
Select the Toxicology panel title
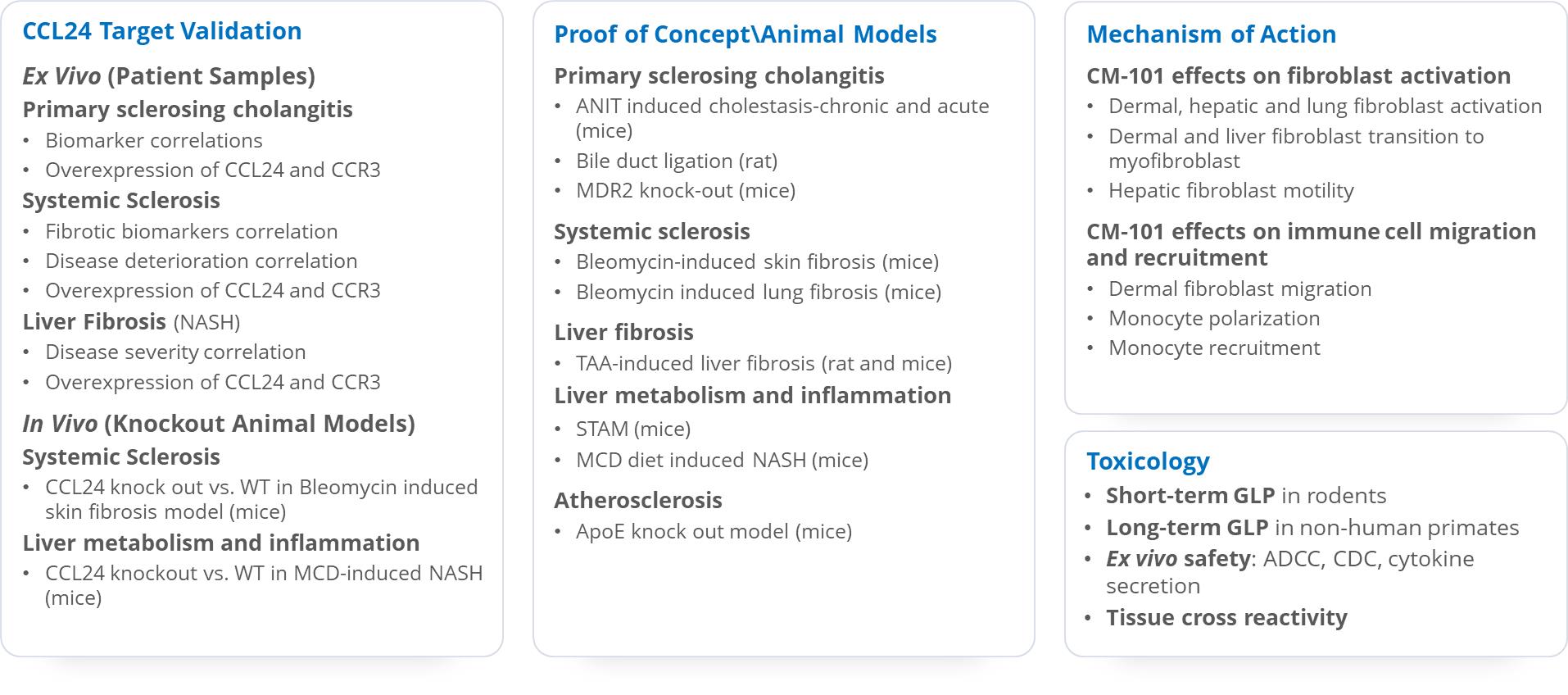tap(1147, 461)
